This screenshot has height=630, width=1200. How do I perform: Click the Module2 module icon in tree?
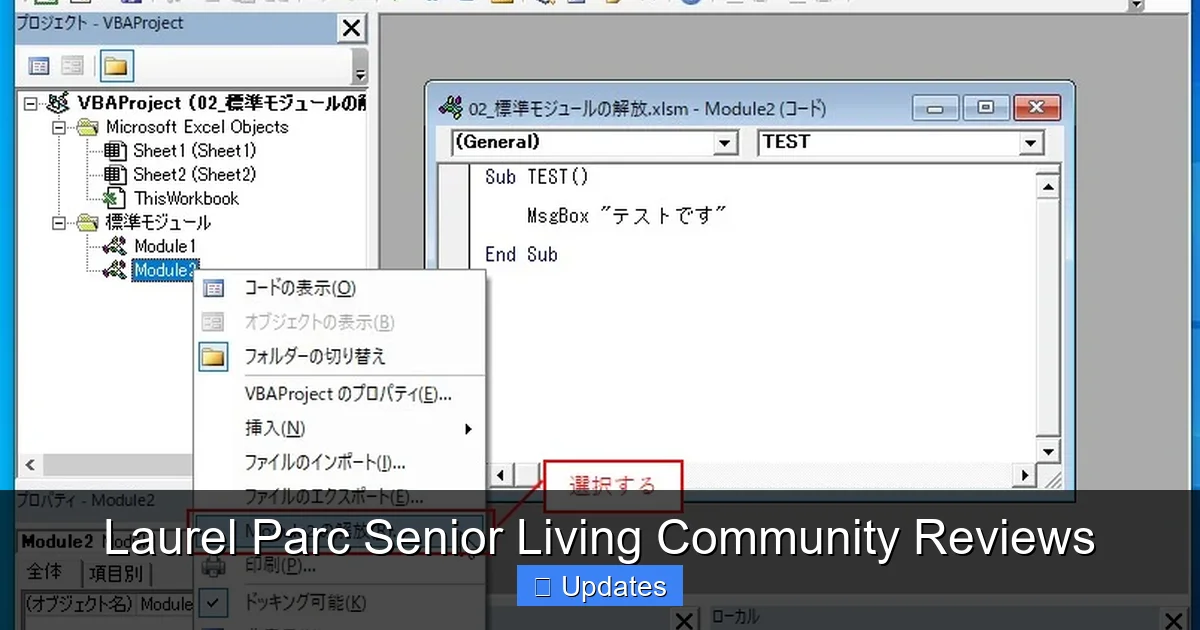tap(115, 270)
